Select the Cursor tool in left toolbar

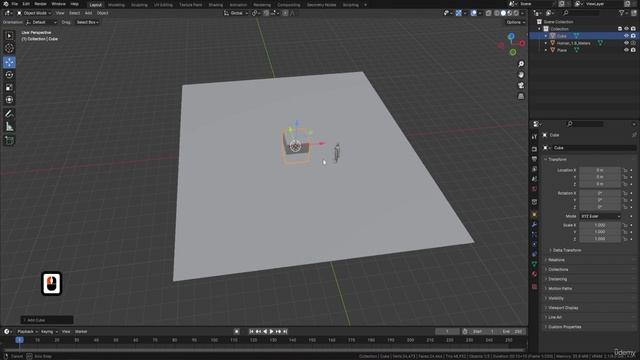(x=9, y=48)
